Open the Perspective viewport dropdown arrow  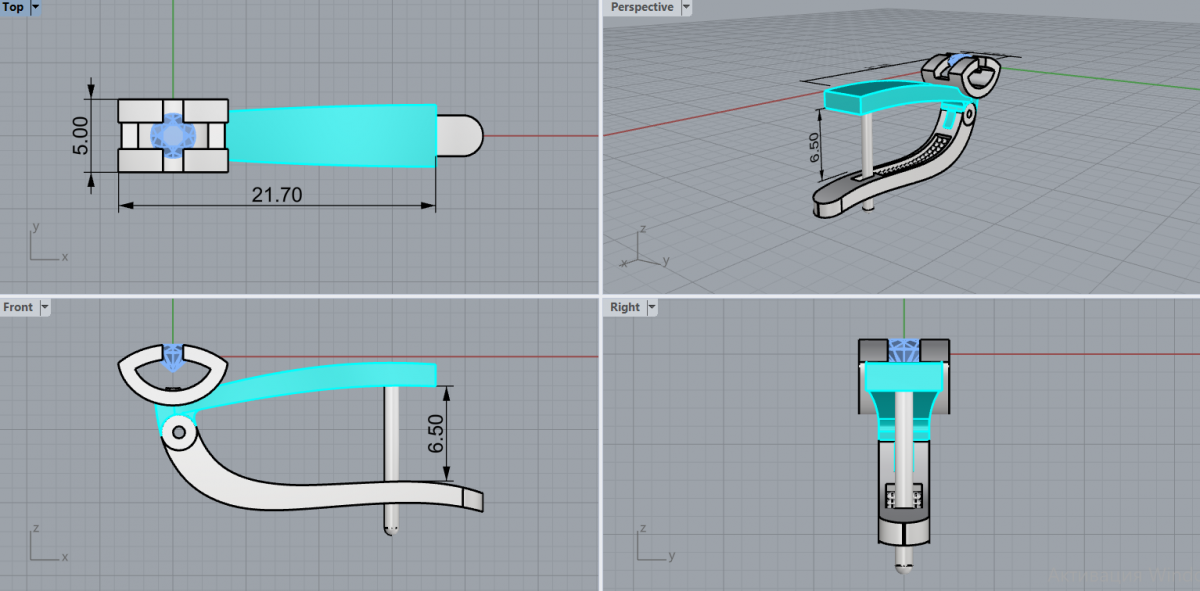(686, 7)
